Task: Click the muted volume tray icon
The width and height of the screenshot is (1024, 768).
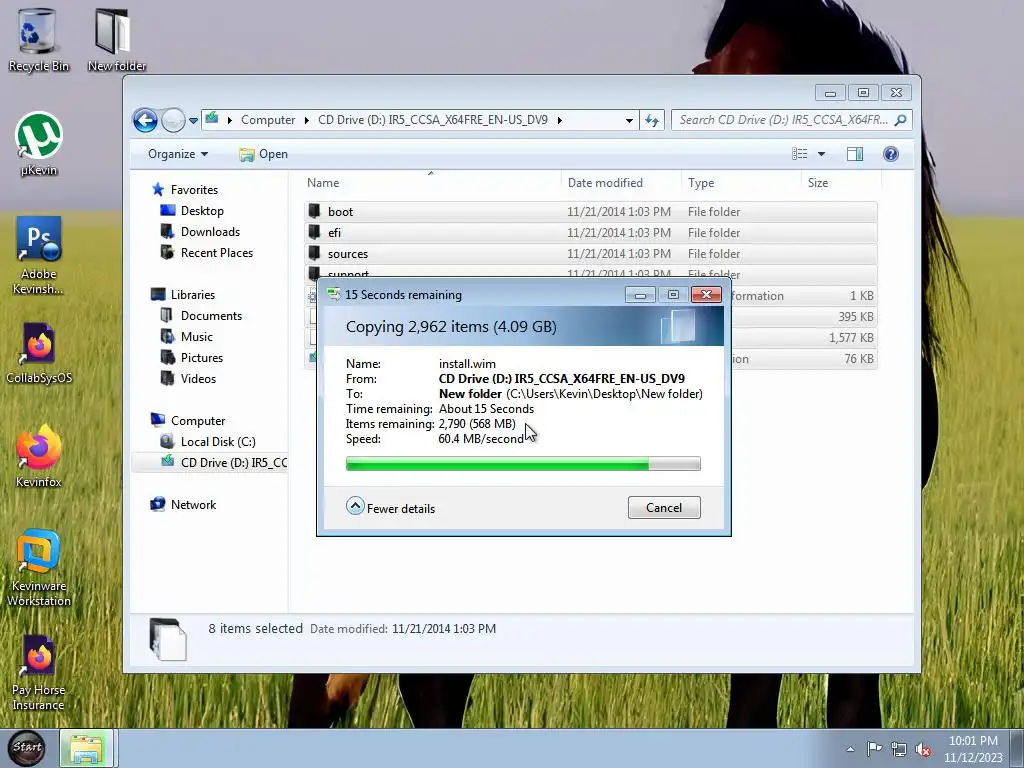Action: (x=923, y=749)
